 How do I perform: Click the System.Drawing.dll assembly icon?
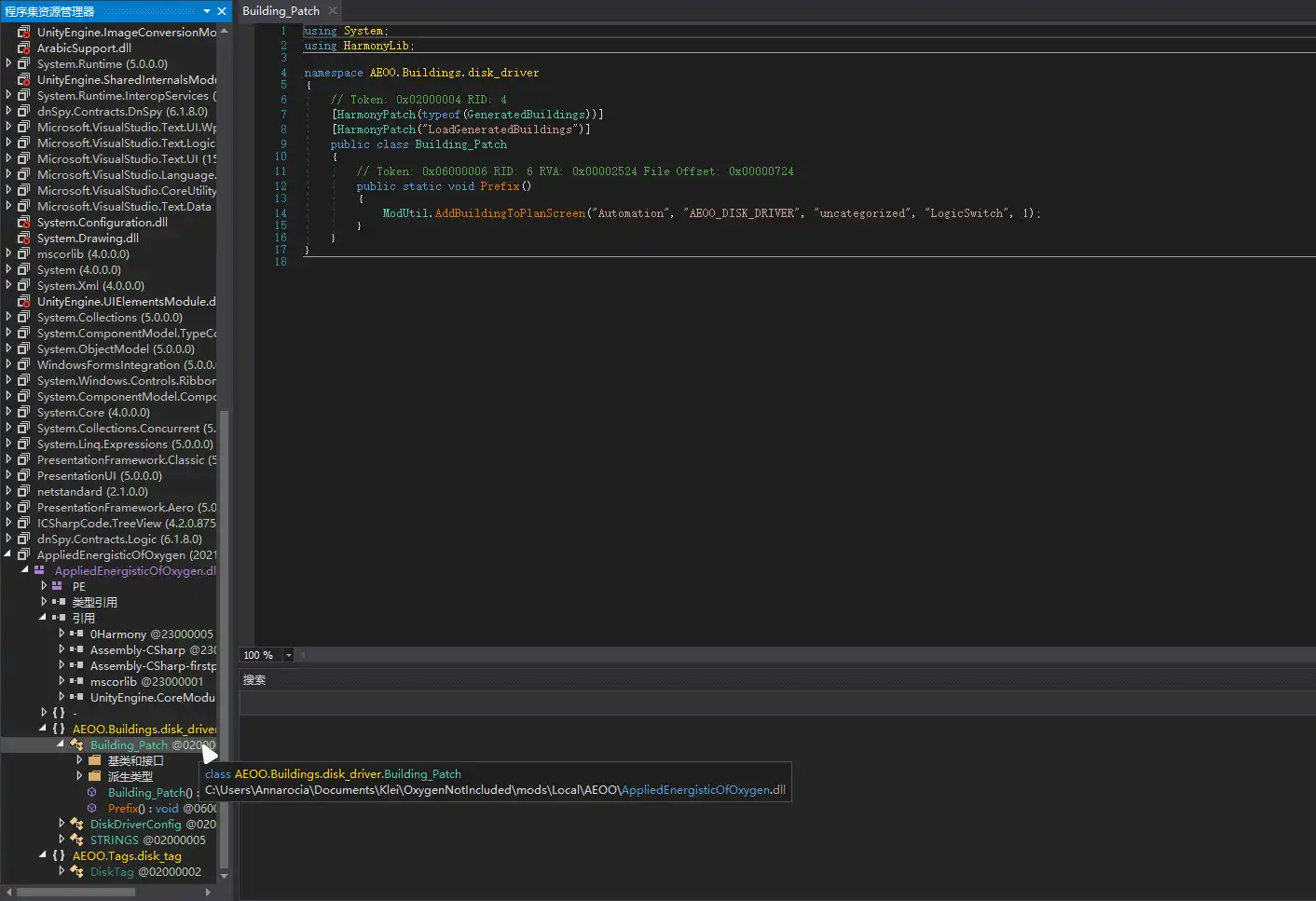click(22, 238)
